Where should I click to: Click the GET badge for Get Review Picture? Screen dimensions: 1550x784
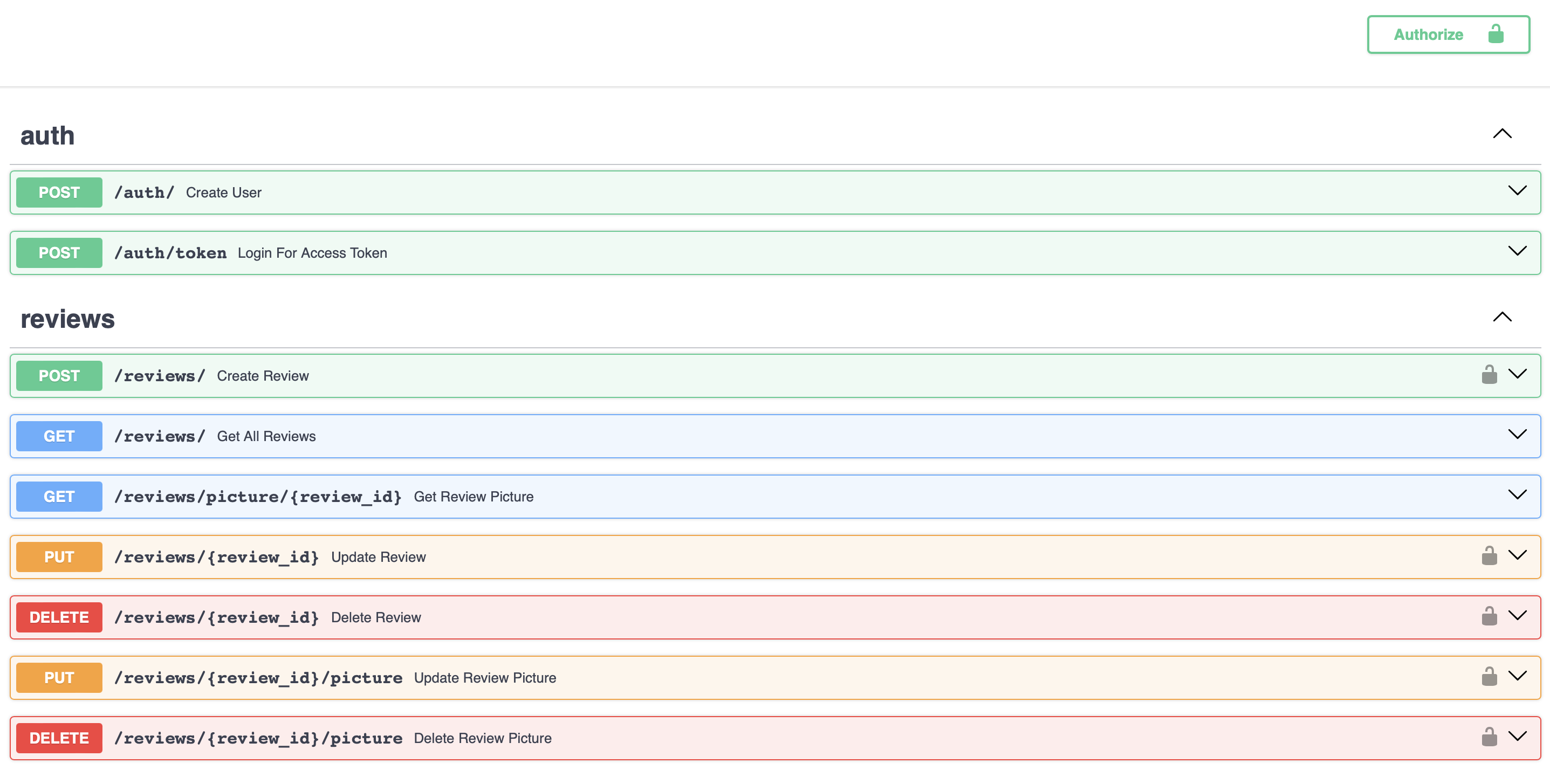click(59, 497)
